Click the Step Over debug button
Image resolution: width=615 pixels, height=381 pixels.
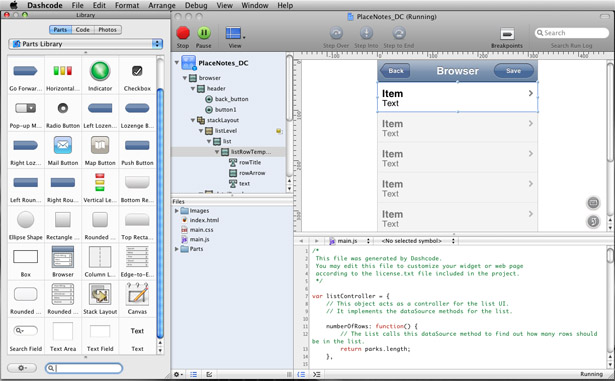pos(336,33)
